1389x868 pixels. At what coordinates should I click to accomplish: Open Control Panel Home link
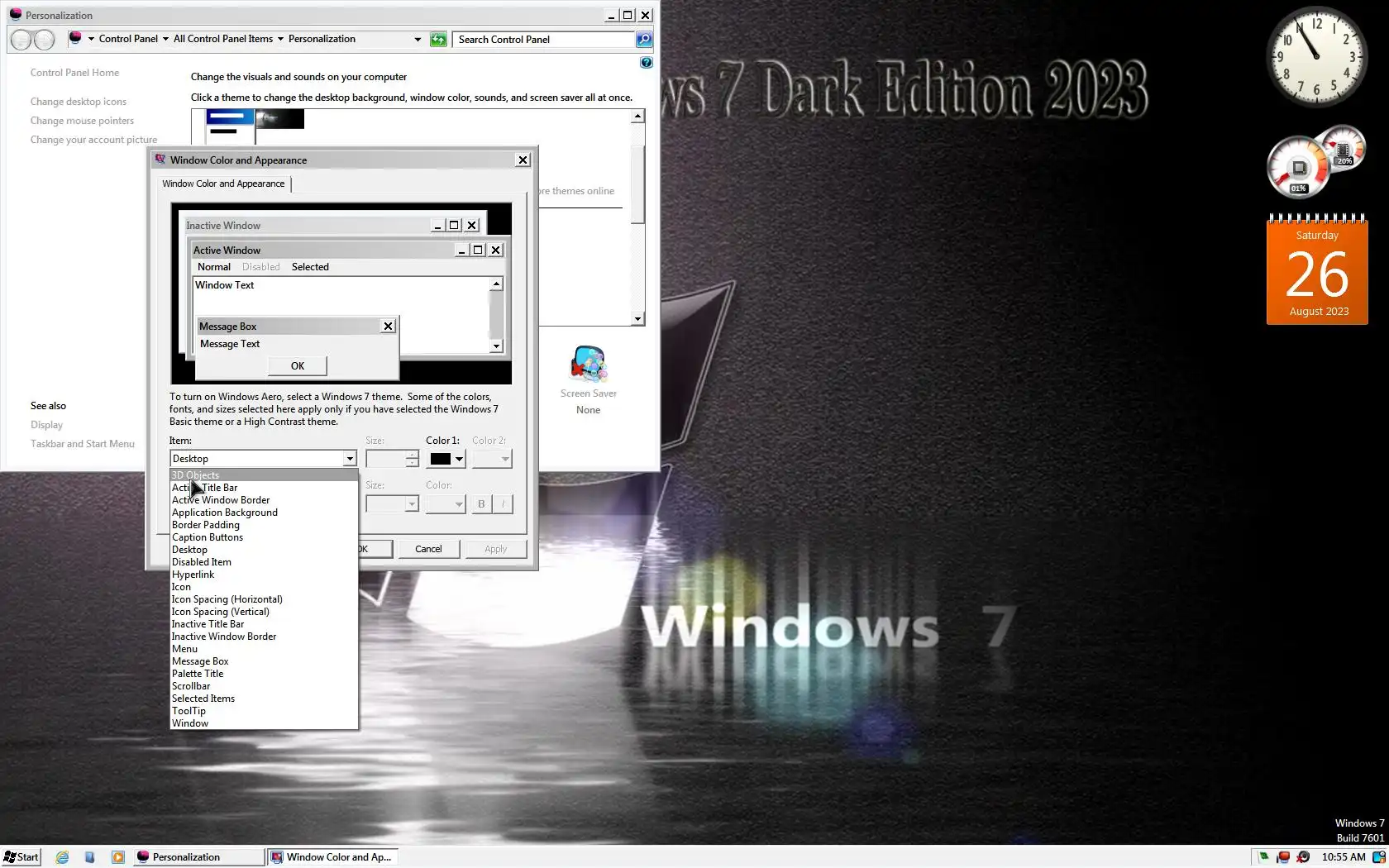[74, 73]
